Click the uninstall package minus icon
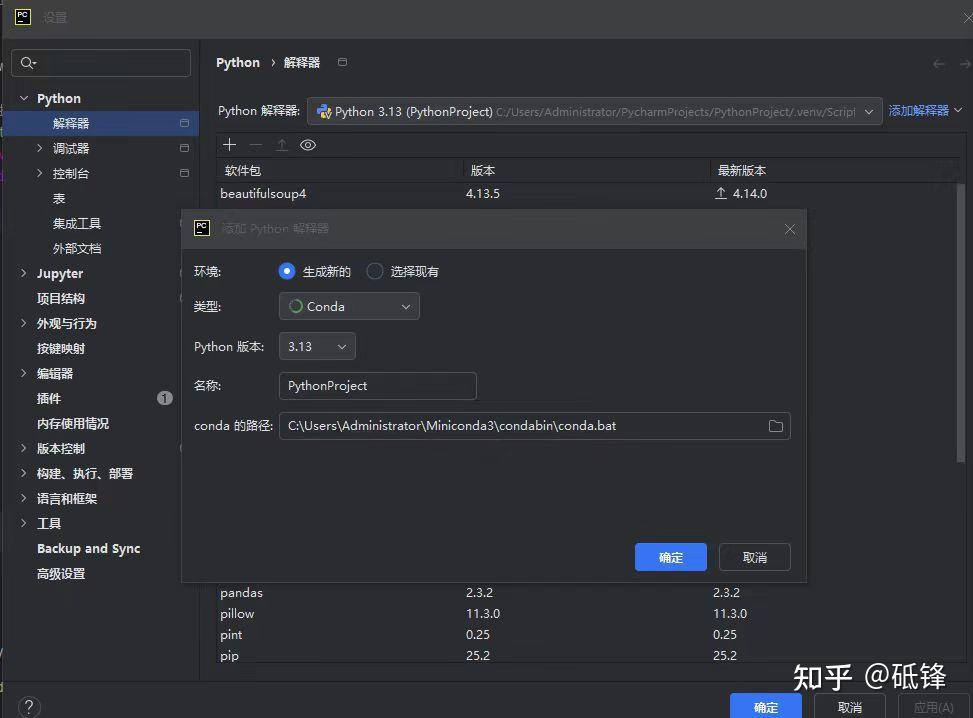Viewport: 973px width, 718px height. click(255, 144)
